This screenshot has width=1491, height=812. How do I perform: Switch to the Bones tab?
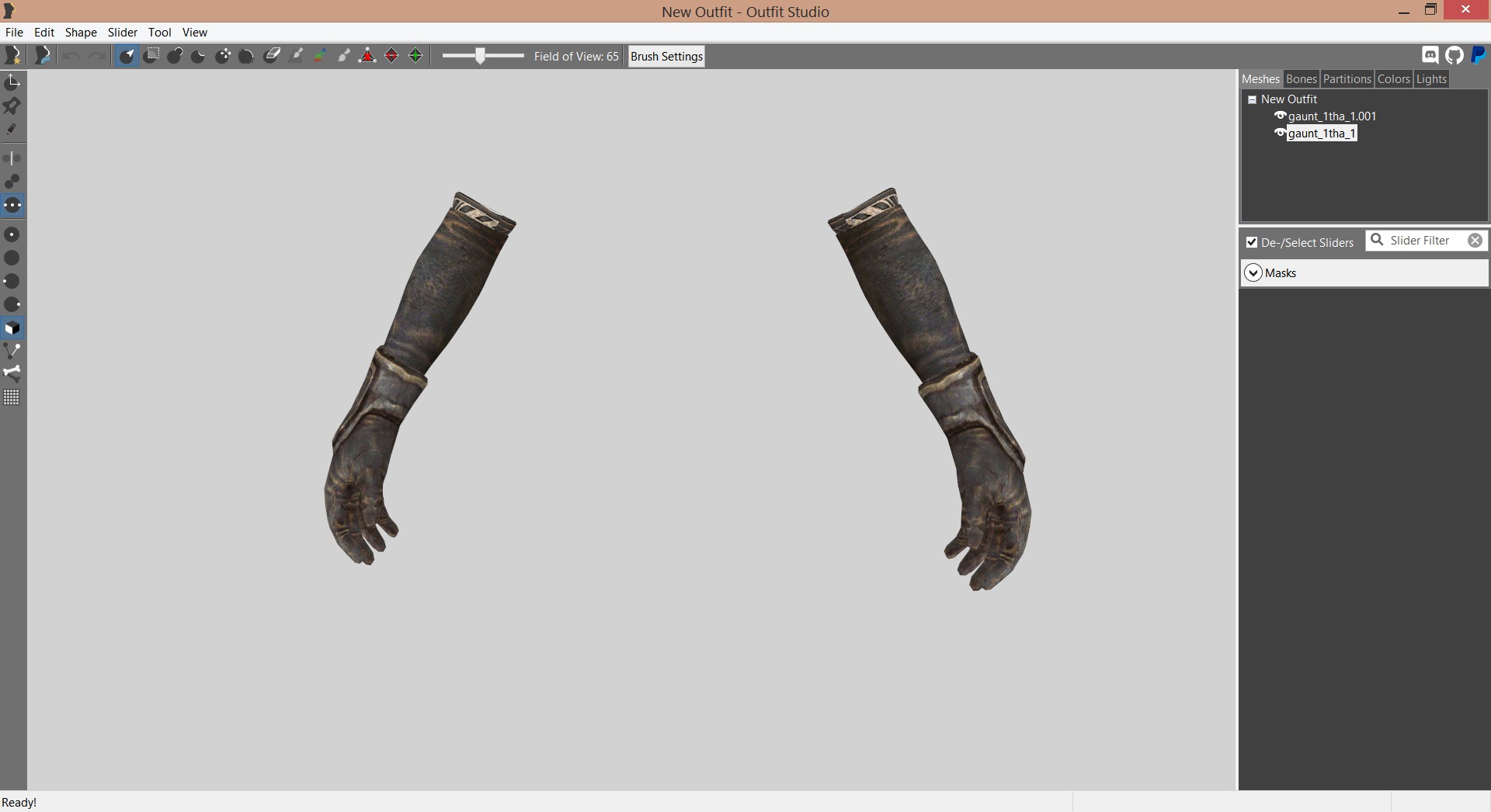[1302, 79]
